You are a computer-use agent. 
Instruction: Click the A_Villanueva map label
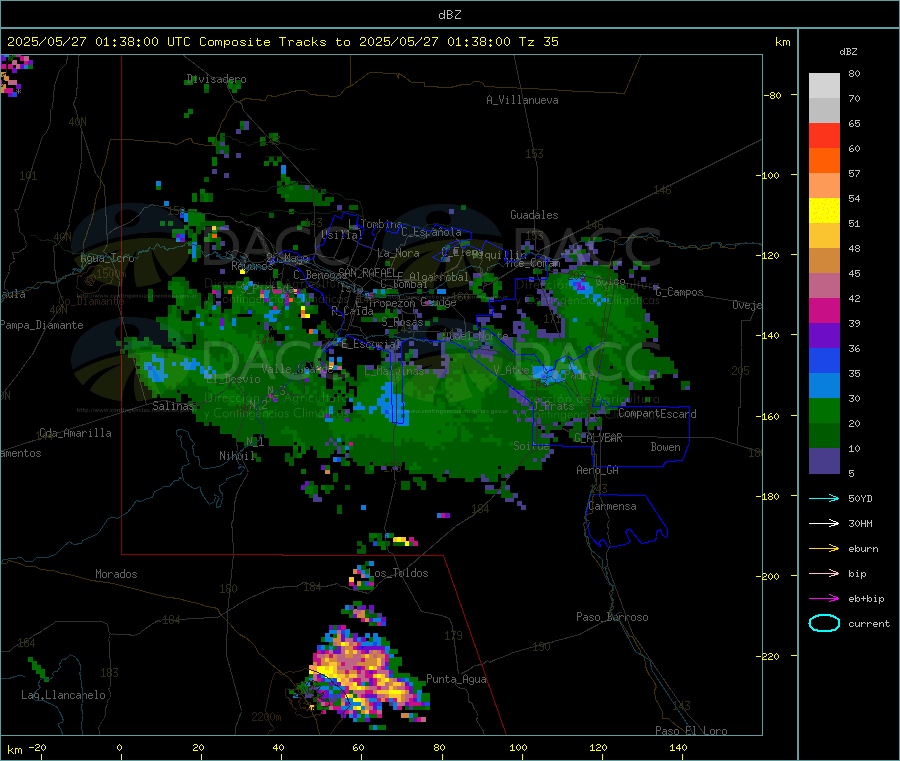(x=522, y=100)
